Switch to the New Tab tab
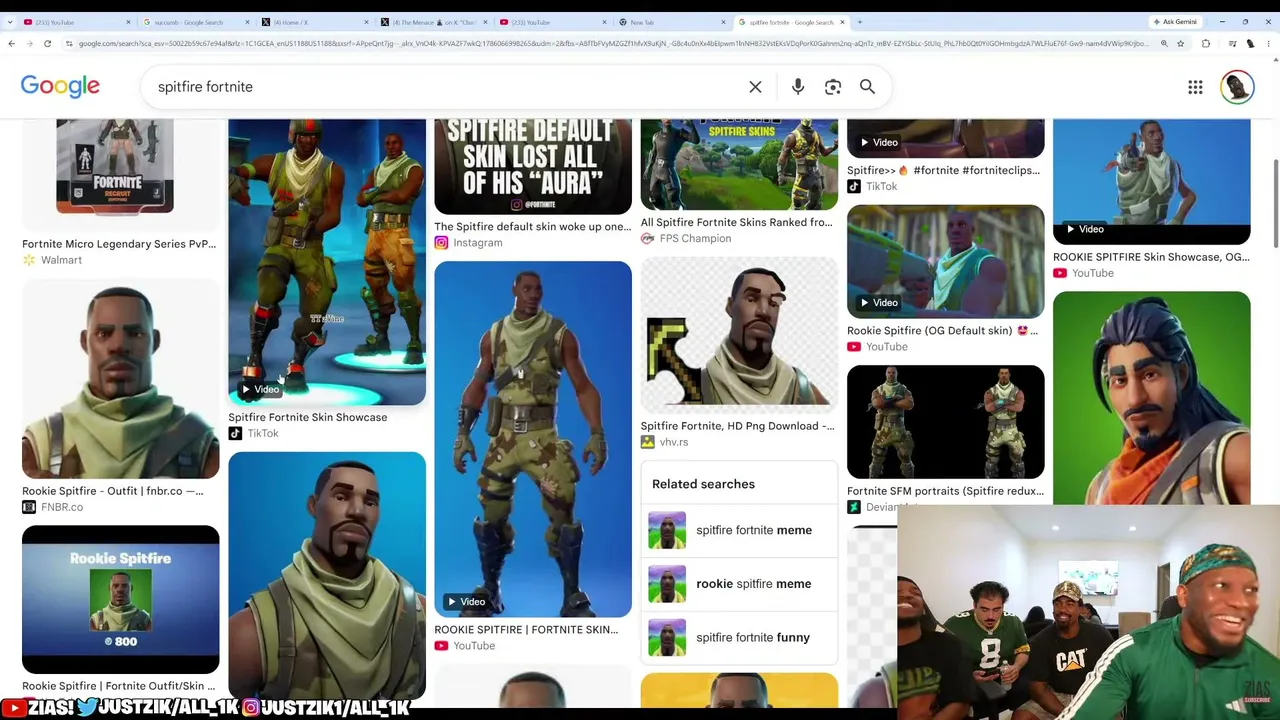Image resolution: width=1280 pixels, height=720 pixels. 671,21
